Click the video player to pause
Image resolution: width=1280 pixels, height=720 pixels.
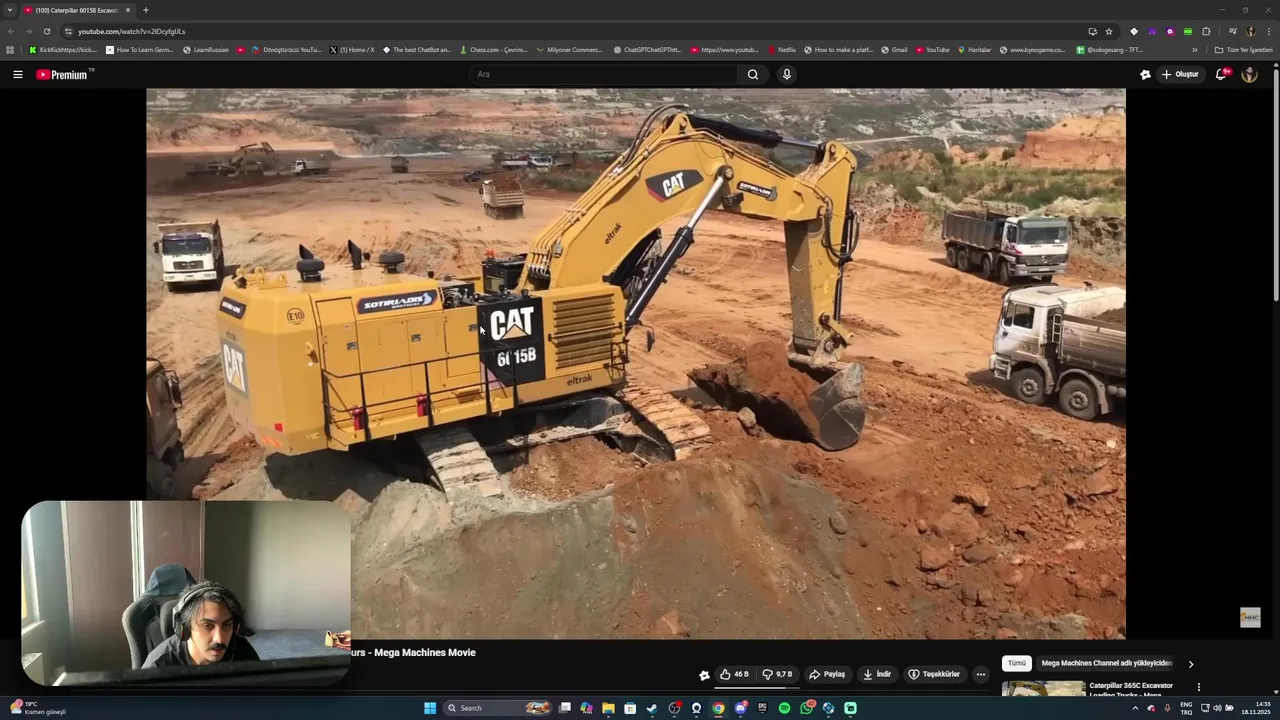(635, 363)
